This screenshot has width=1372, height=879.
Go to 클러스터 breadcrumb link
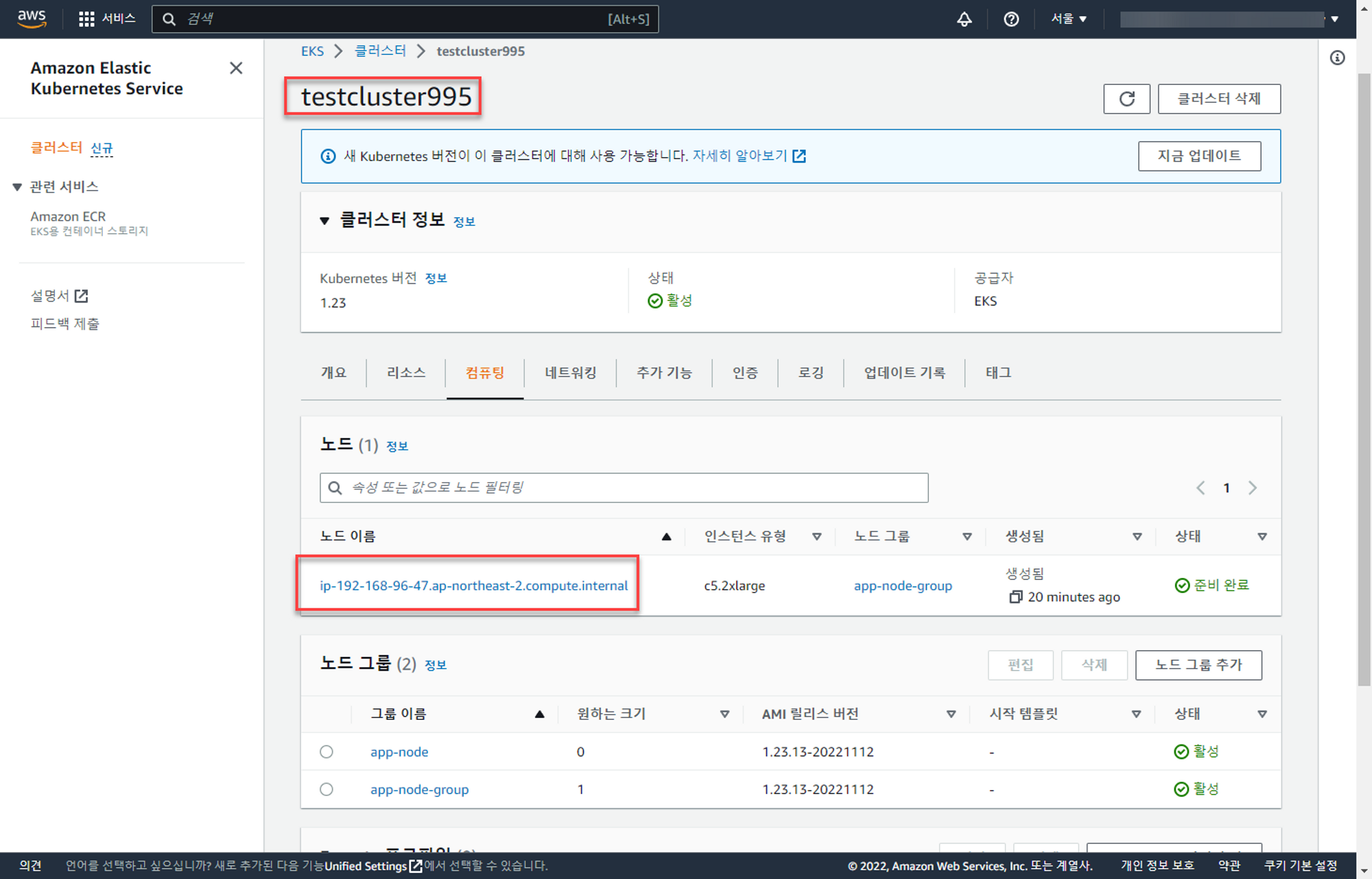380,51
